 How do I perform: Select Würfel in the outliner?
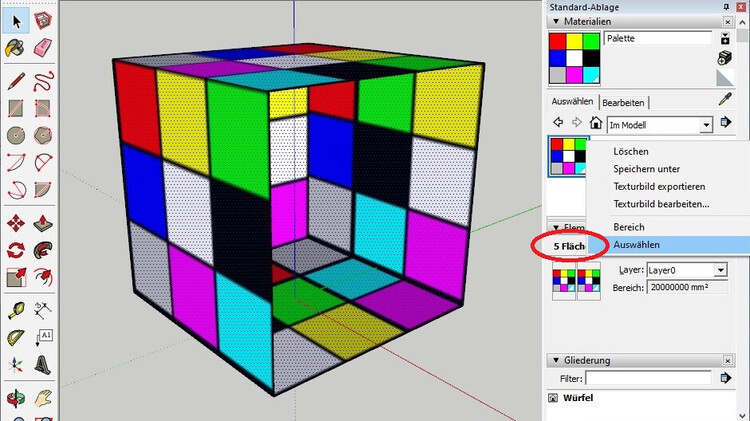(578, 398)
